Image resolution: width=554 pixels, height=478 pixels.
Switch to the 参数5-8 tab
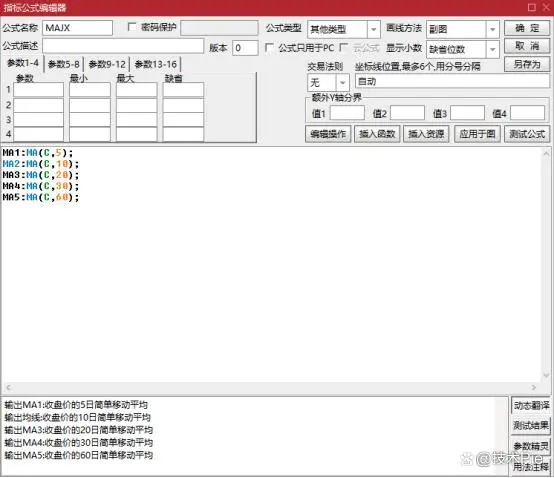tap(64, 64)
